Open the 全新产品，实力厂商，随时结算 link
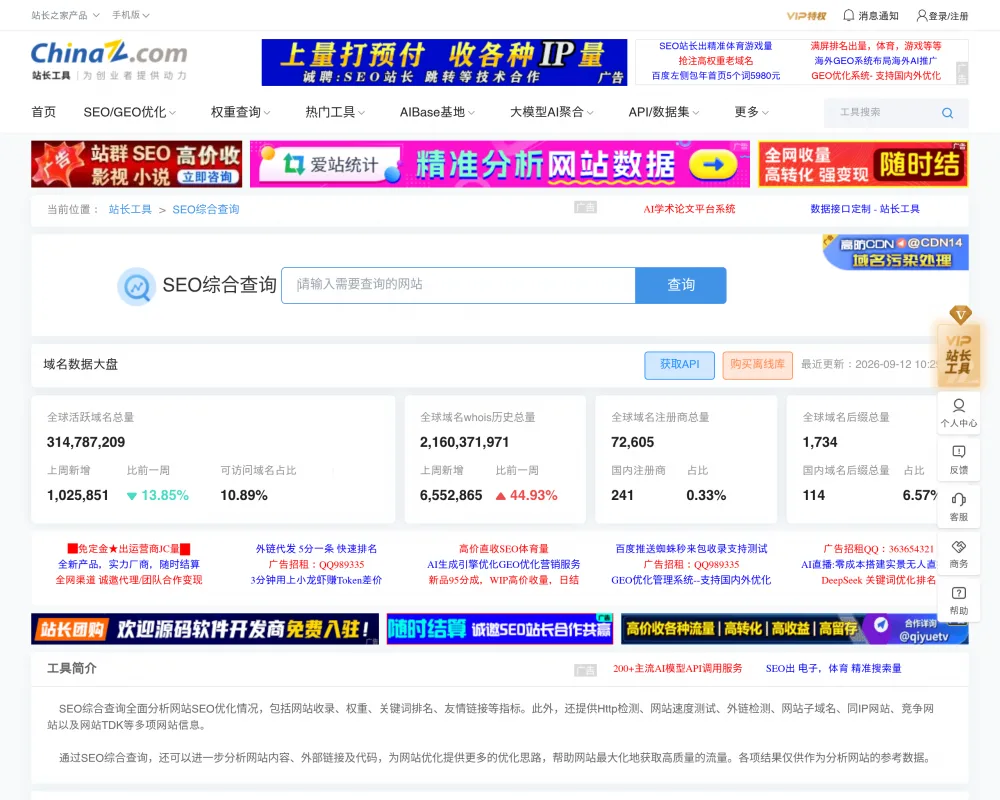The height and width of the screenshot is (800, 1000). point(129,564)
